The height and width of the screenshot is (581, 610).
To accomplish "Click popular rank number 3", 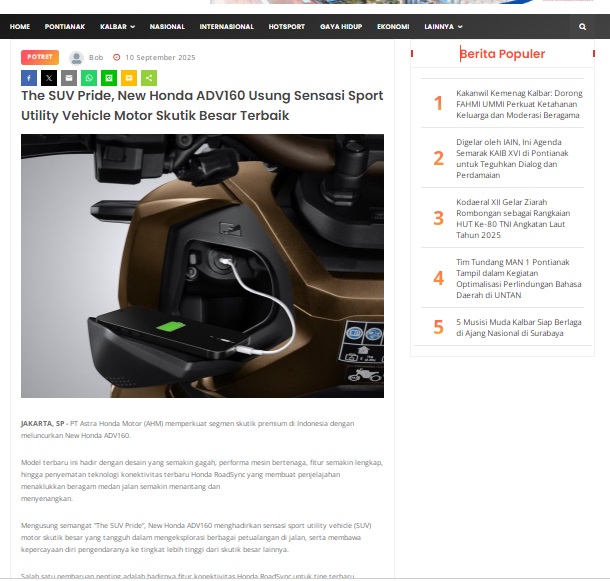I will [x=438, y=218].
